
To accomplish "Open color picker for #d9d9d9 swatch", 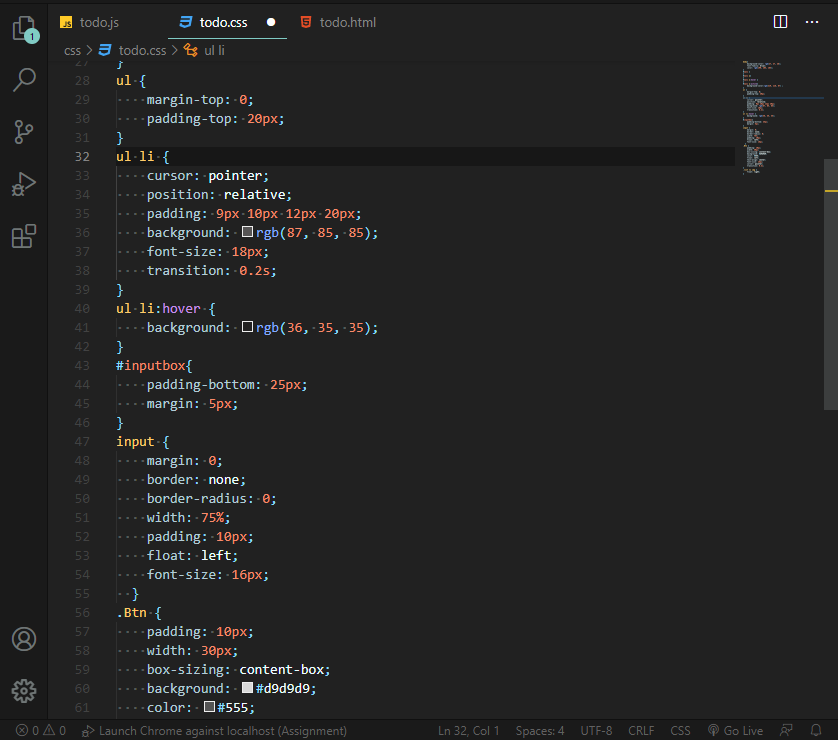I will [247, 688].
